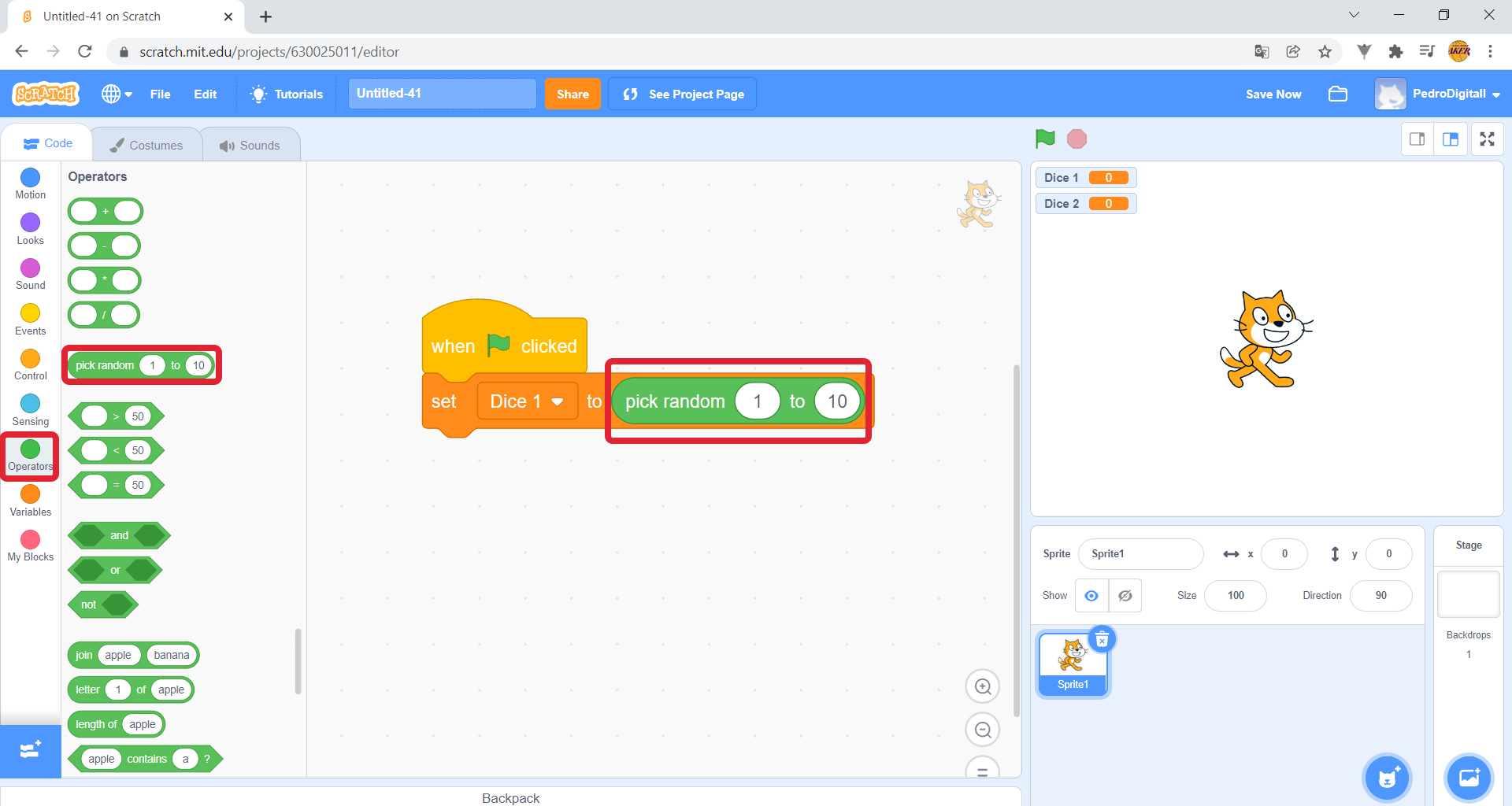Switch to the Sounds tab
Image resolution: width=1512 pixels, height=806 pixels.
tap(250, 145)
